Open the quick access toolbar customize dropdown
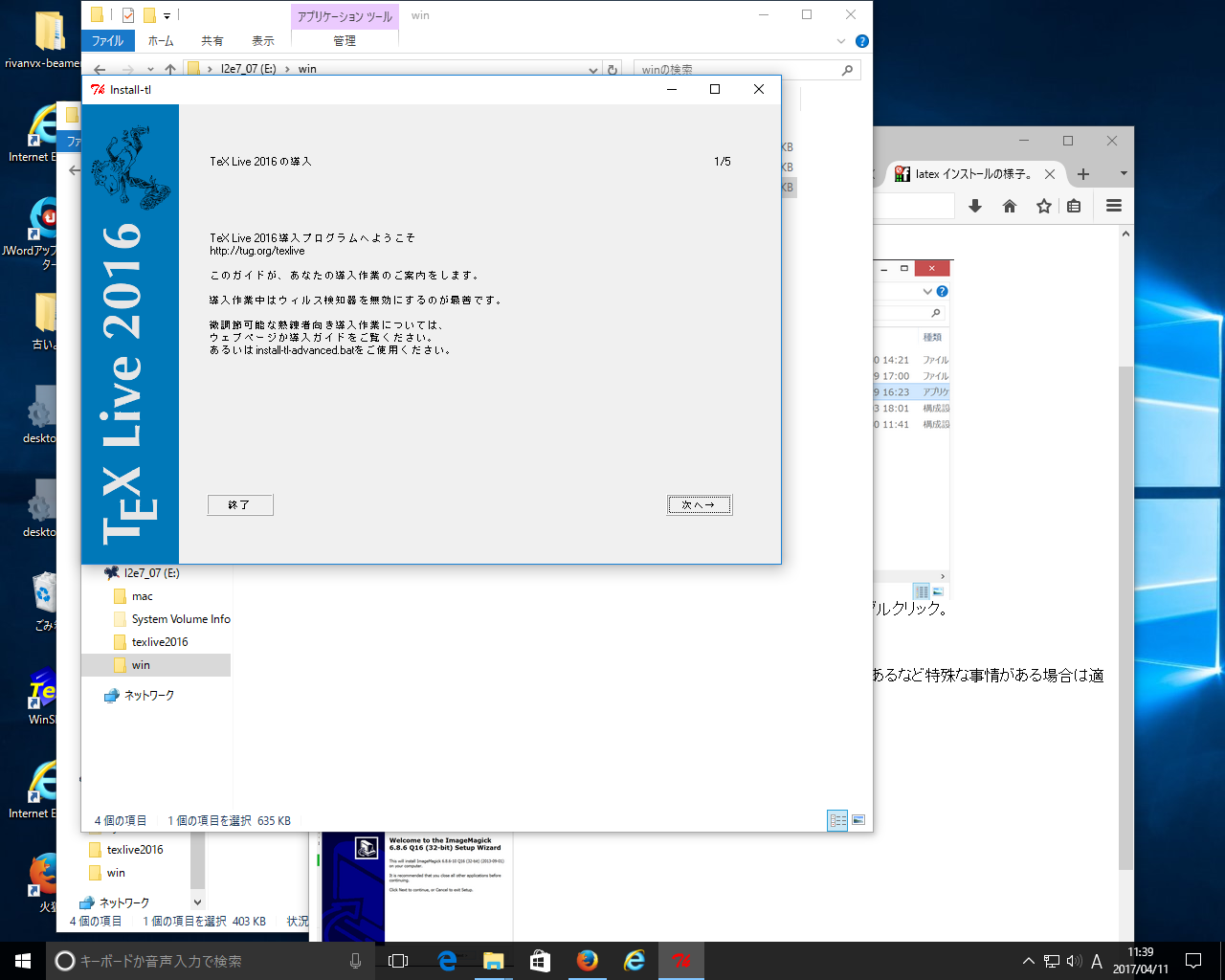The height and width of the screenshot is (980, 1225). (x=167, y=16)
